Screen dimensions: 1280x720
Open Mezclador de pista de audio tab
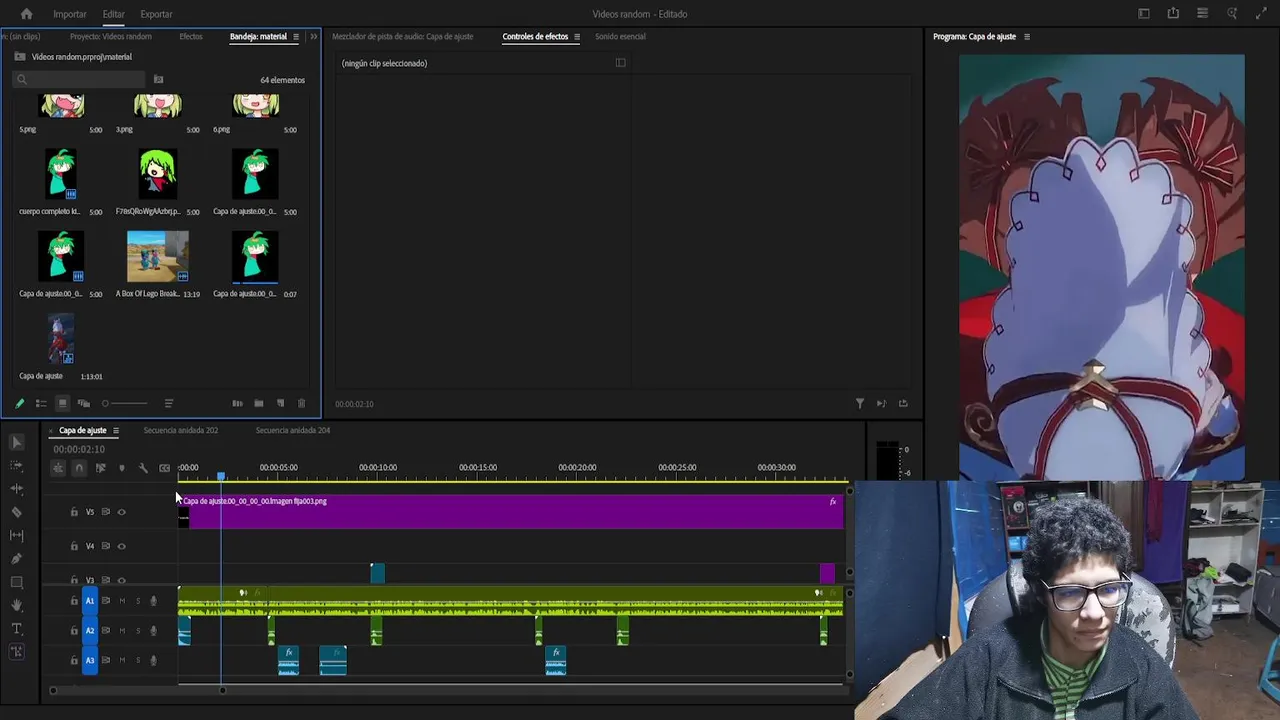pos(403,37)
